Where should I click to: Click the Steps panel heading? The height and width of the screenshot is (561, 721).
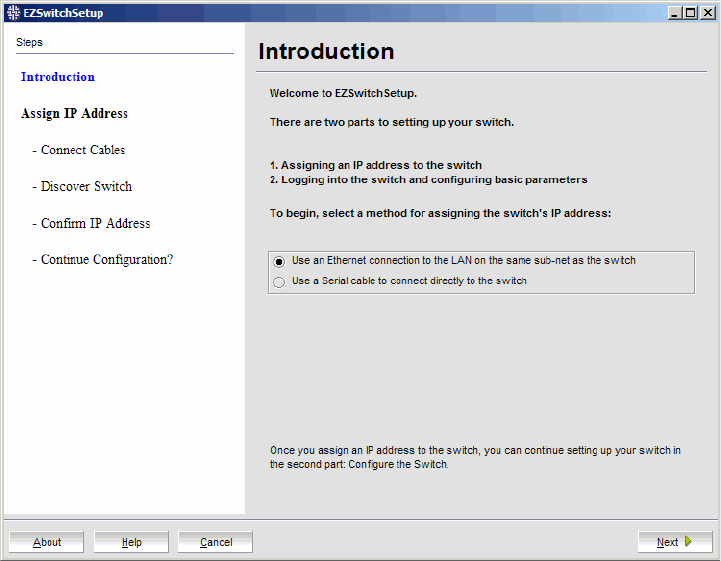click(x=29, y=42)
